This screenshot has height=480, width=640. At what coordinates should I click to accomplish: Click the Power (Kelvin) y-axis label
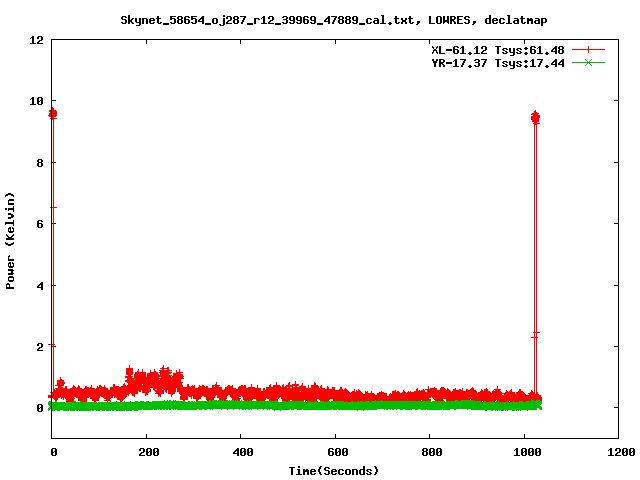coord(10,241)
